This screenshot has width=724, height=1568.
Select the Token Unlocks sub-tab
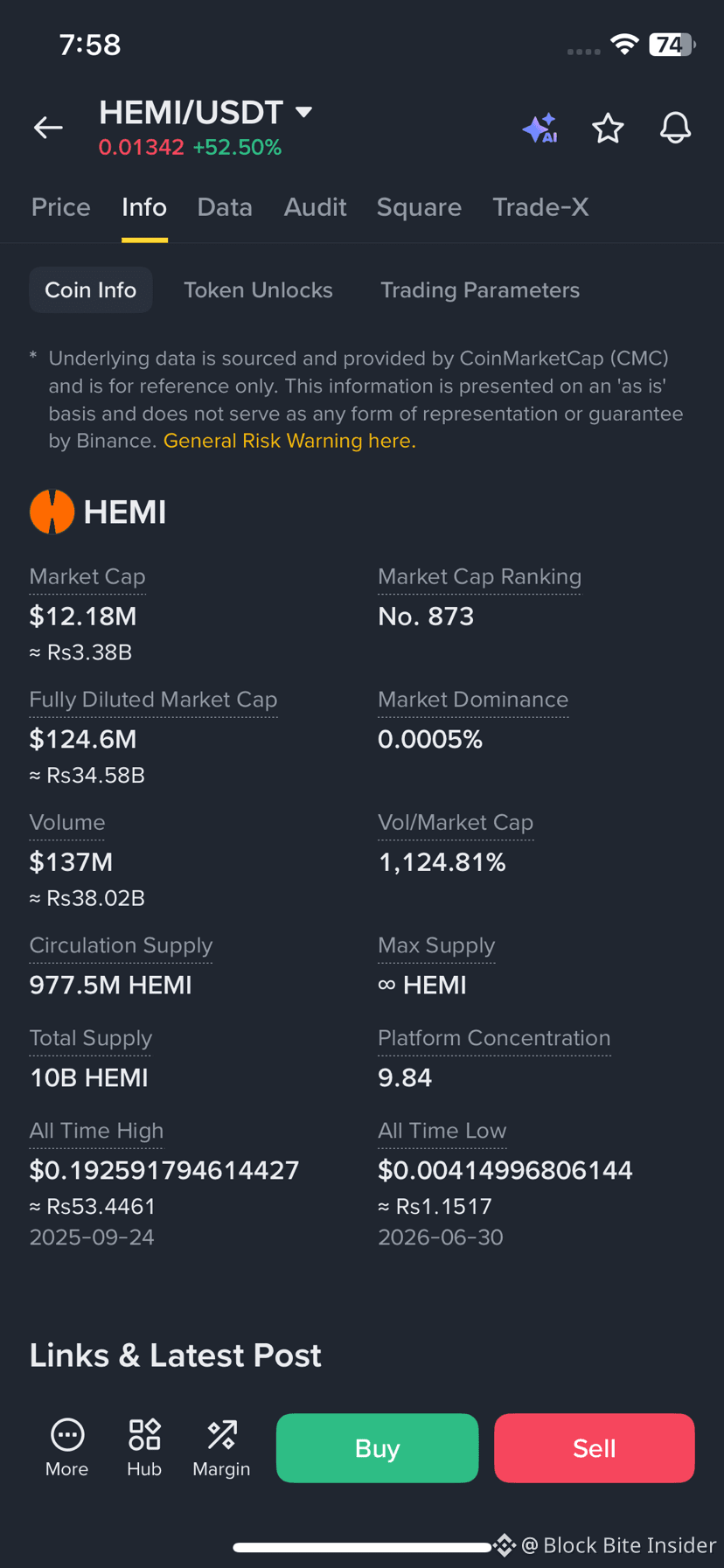(258, 290)
